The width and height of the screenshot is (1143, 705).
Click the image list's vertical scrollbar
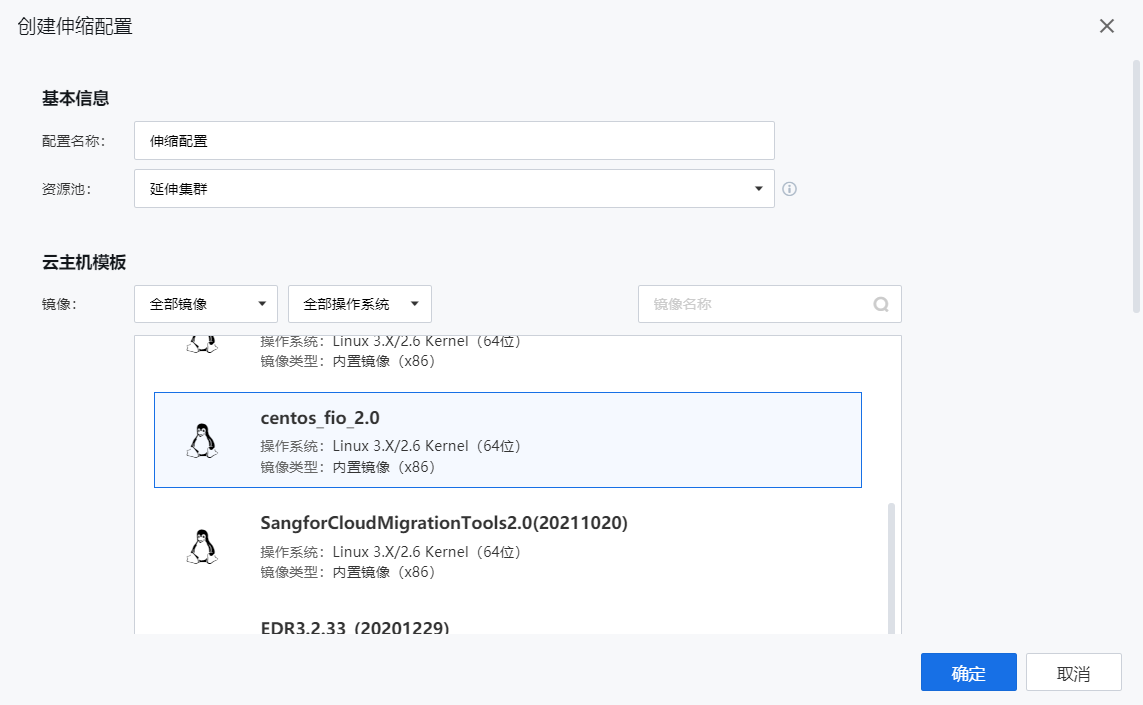click(x=891, y=565)
